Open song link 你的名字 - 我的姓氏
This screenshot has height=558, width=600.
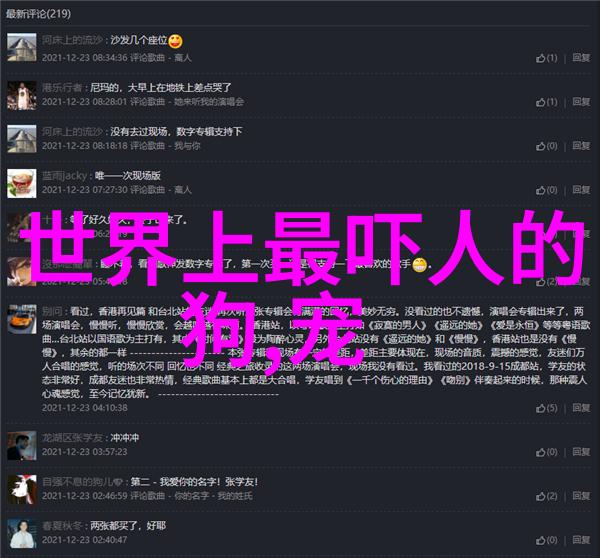point(213,496)
